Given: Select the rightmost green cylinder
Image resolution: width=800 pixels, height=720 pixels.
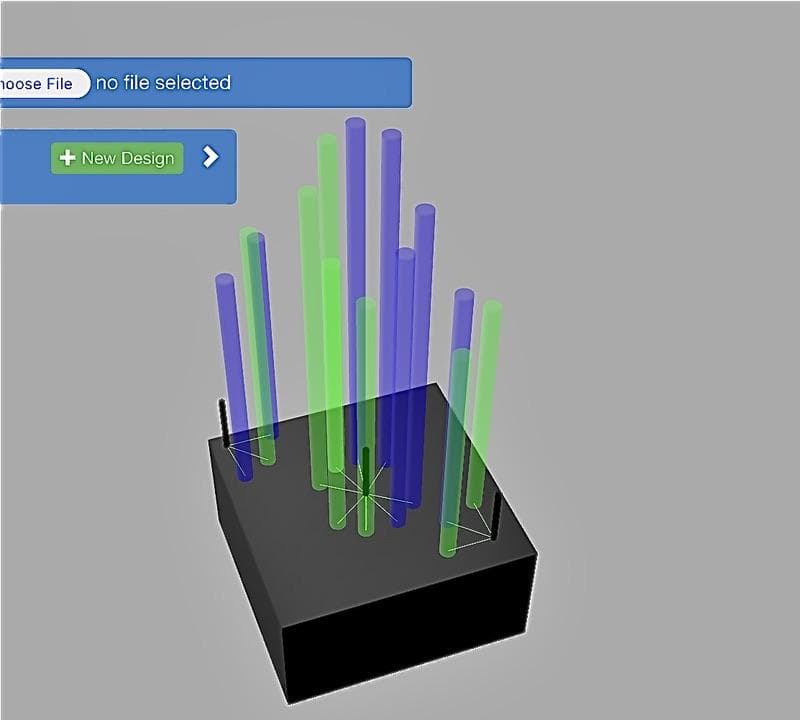Looking at the screenshot, I should point(485,403).
